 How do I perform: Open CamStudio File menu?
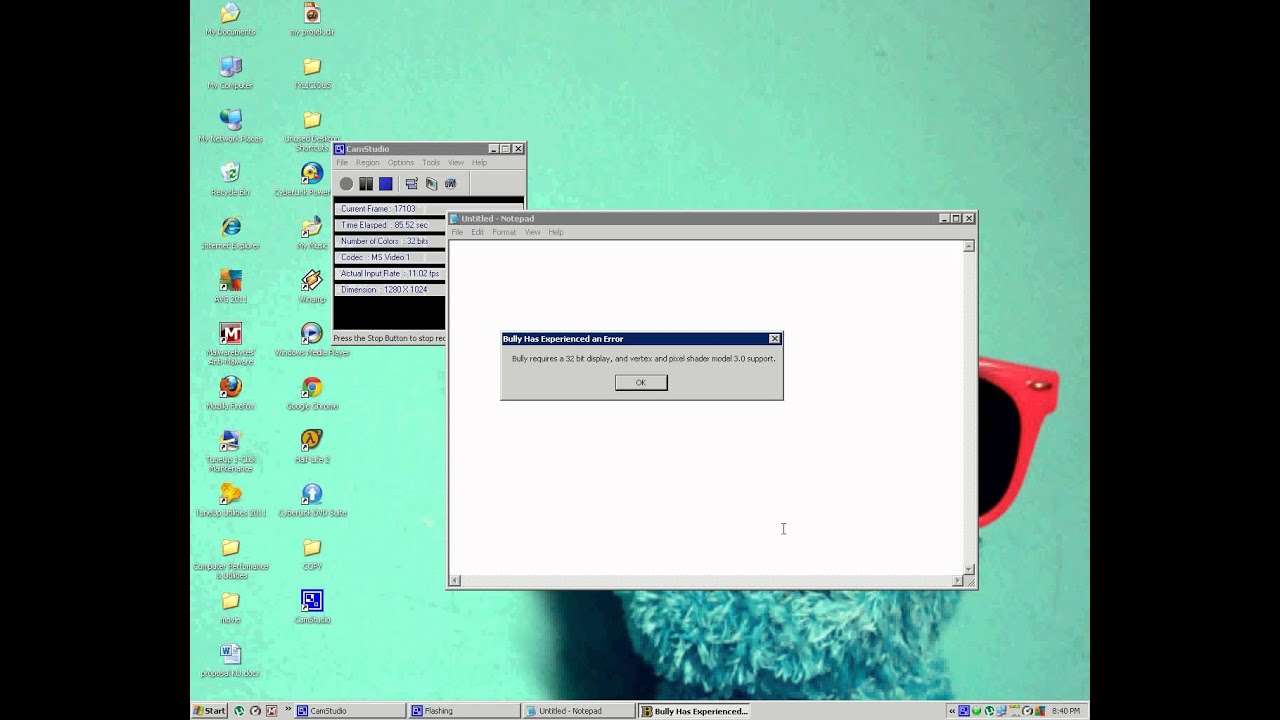(x=342, y=162)
